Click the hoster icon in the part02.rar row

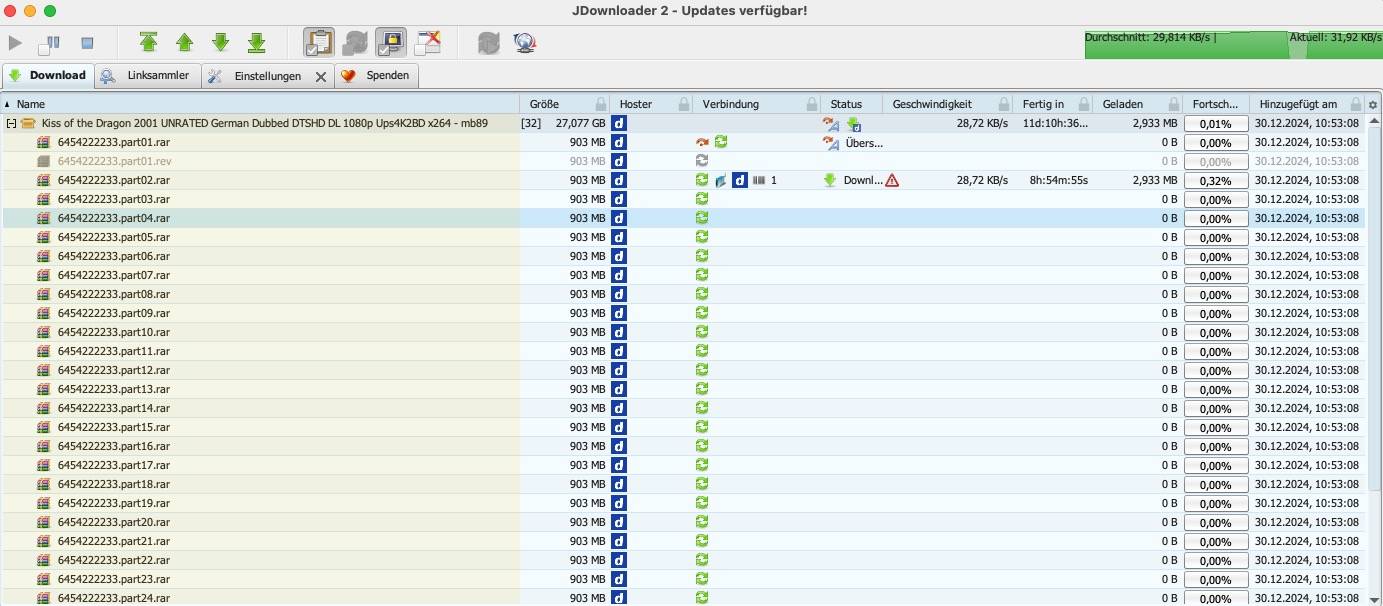click(x=619, y=181)
